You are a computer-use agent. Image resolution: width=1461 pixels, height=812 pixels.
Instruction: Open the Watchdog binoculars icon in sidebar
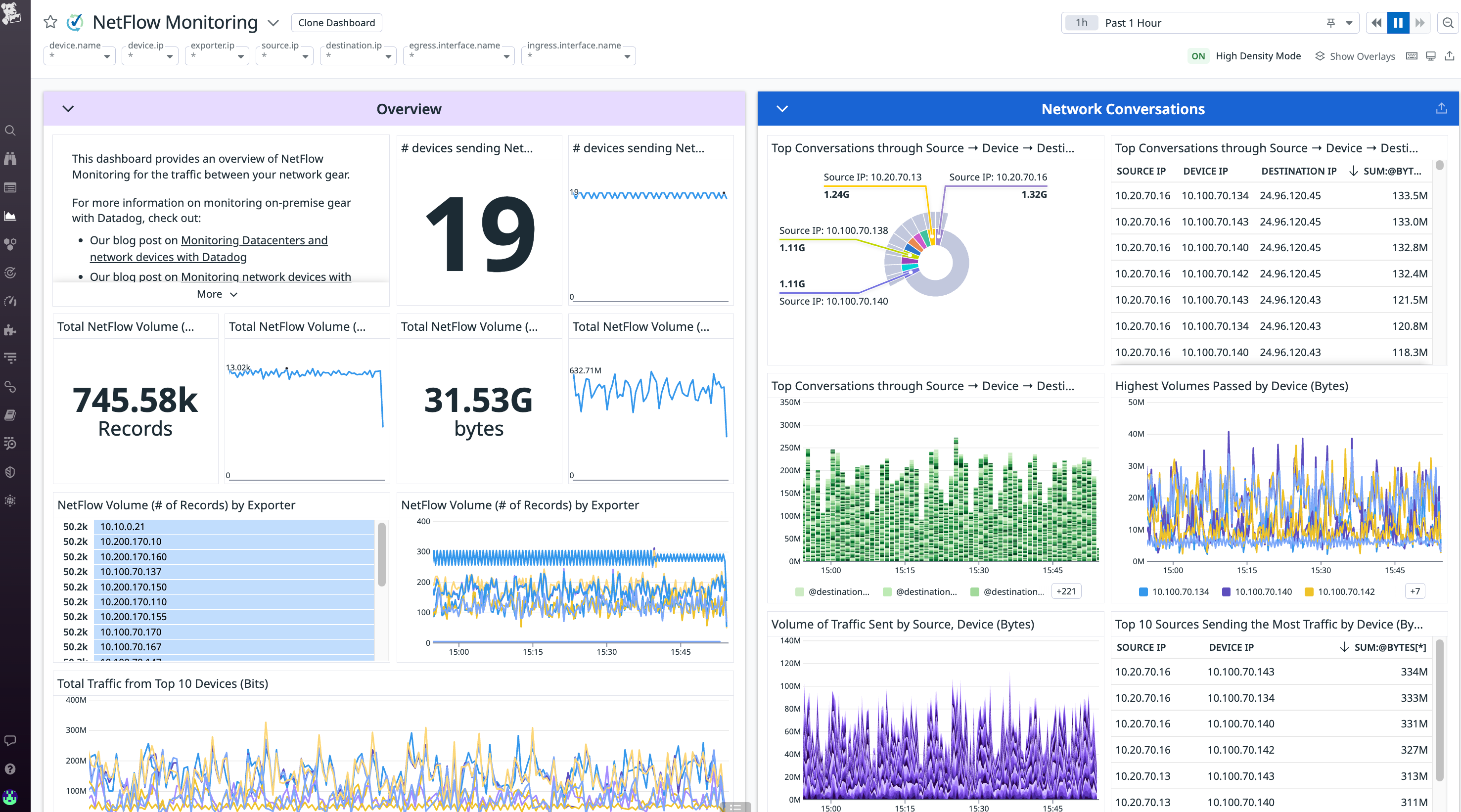pos(10,159)
